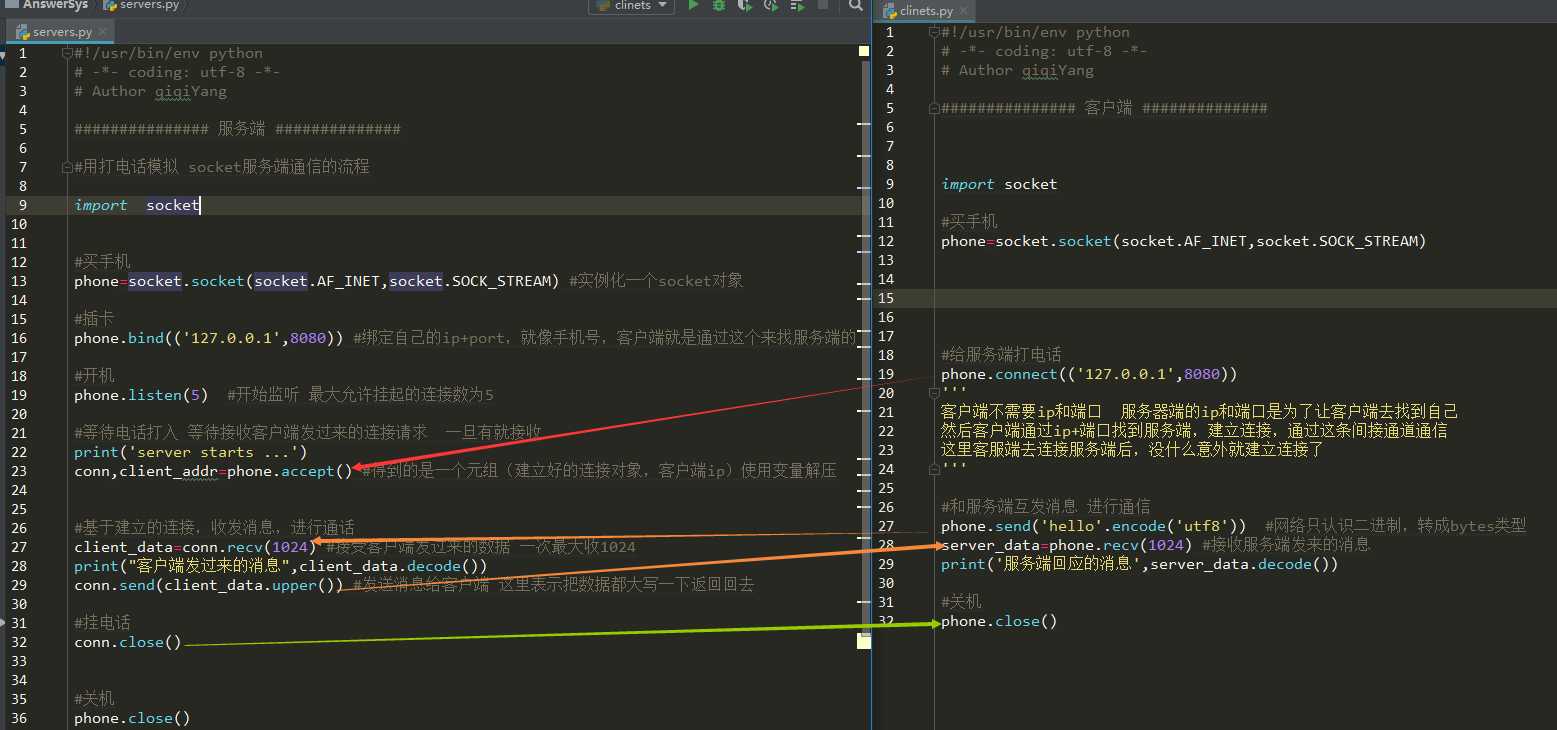
Task: Click '#买手机' comment on line 12 of servers.py
Action: [102, 262]
